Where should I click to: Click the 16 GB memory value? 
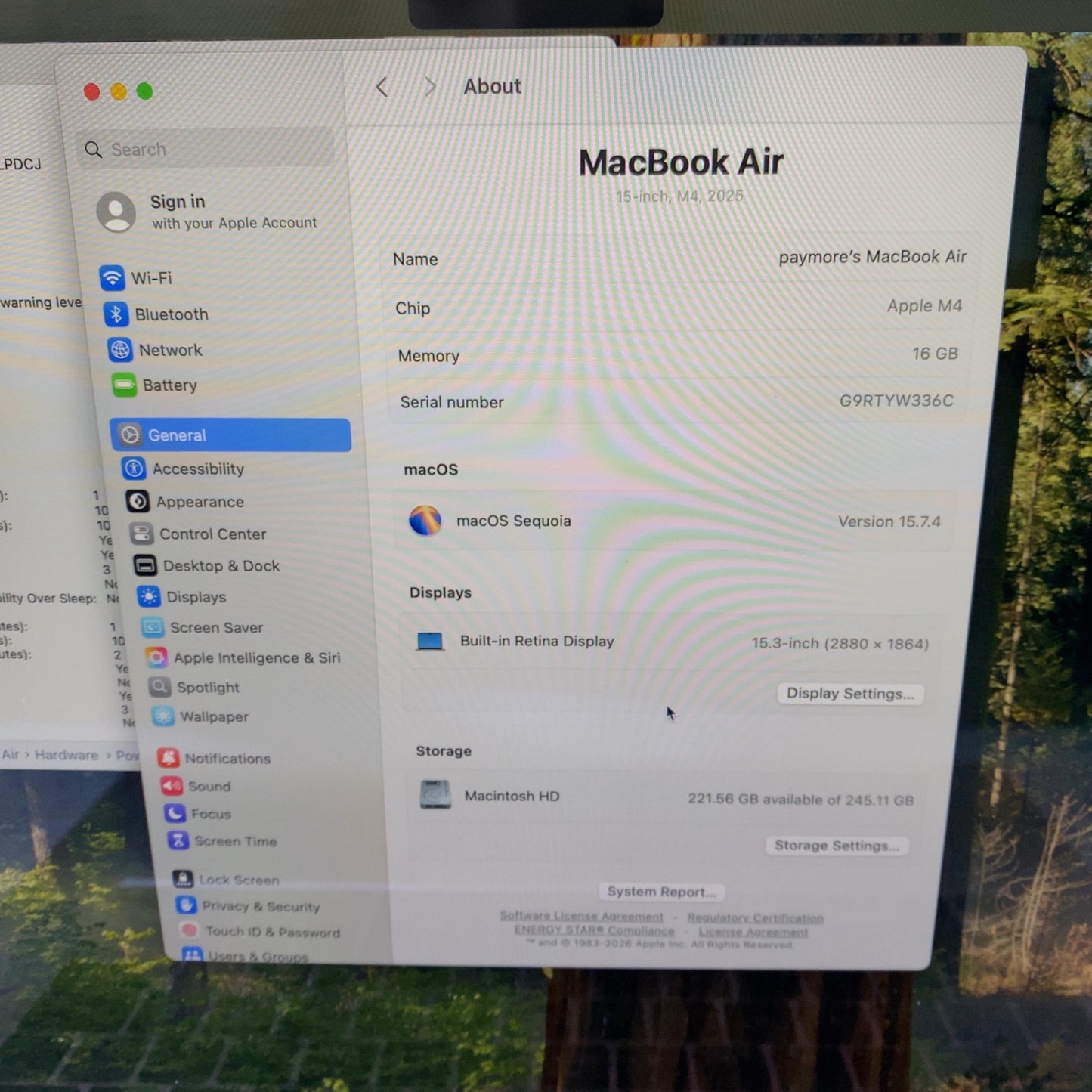pyautogui.click(x=935, y=354)
